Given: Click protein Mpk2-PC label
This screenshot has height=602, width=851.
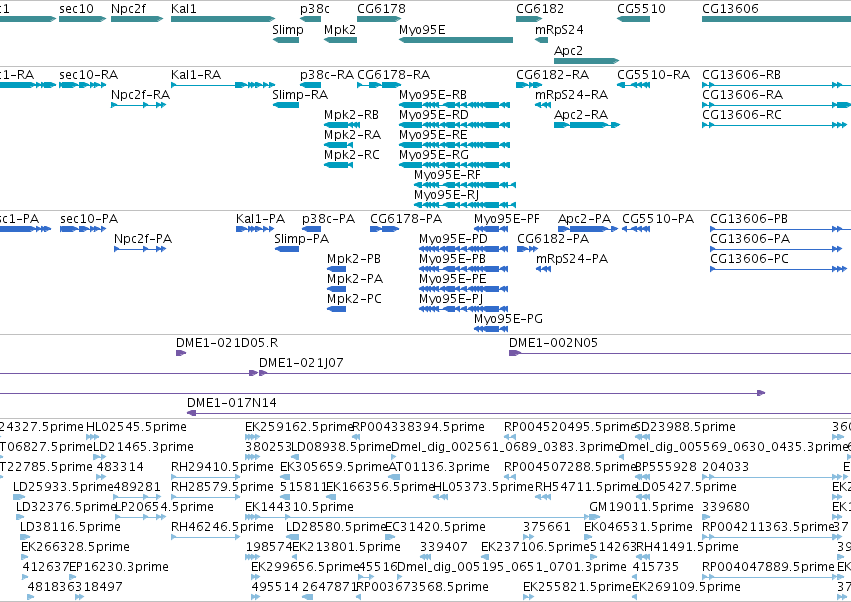Looking at the screenshot, I should tap(354, 299).
